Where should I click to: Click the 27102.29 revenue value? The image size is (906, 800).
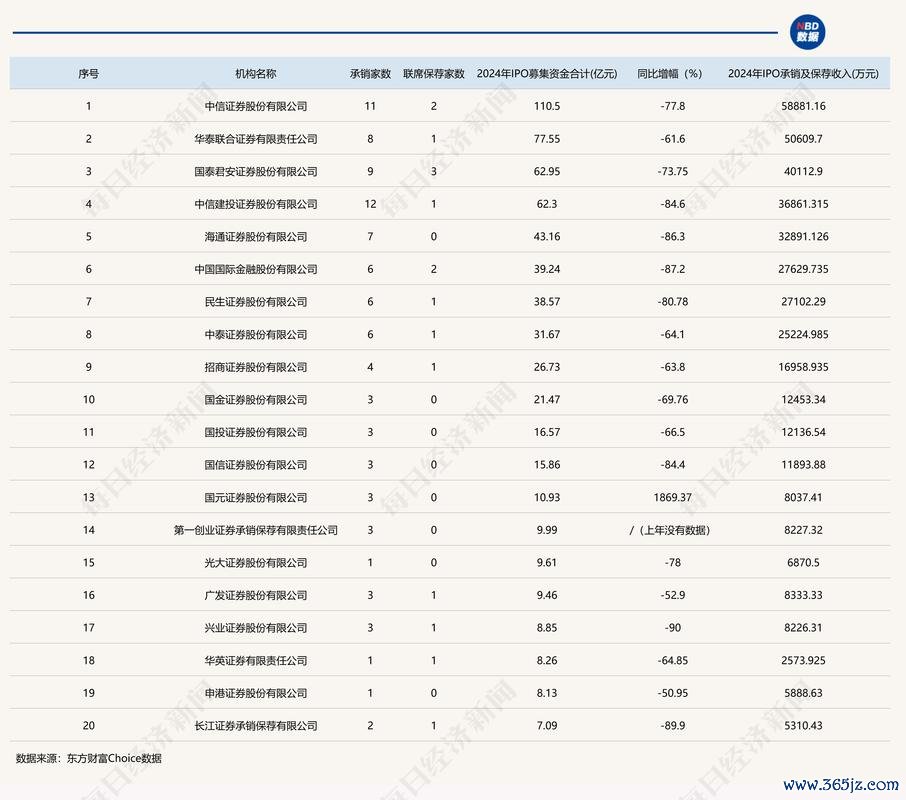pos(803,302)
